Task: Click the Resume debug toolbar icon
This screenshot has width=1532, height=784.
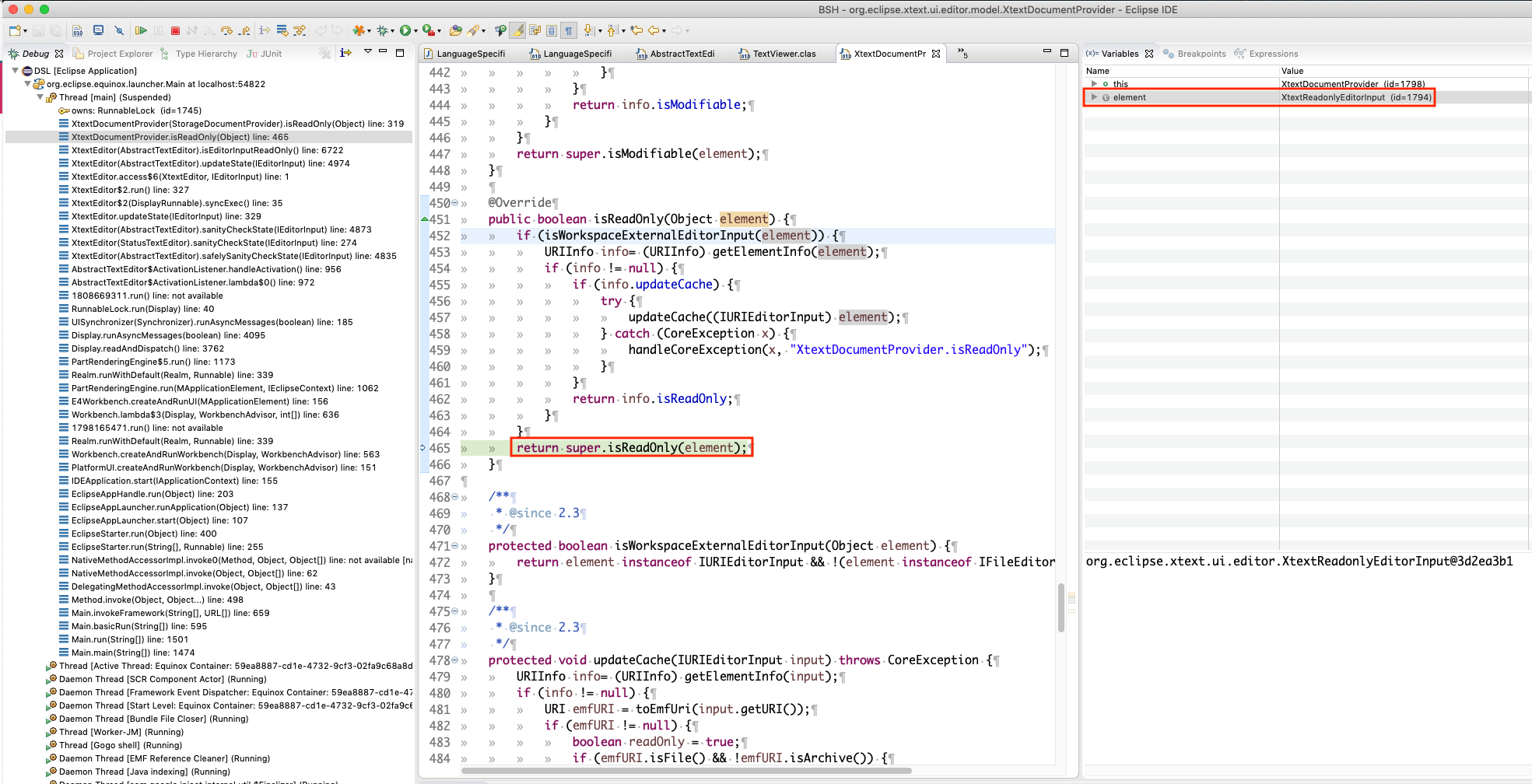Action: [x=141, y=31]
